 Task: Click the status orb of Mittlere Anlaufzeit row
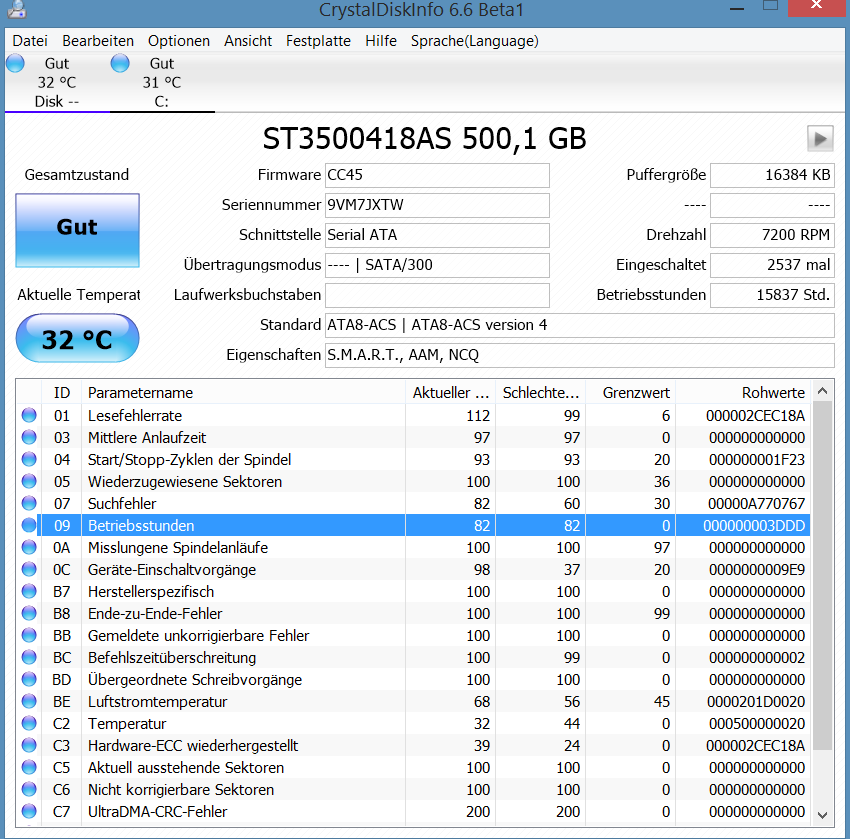click(29, 437)
